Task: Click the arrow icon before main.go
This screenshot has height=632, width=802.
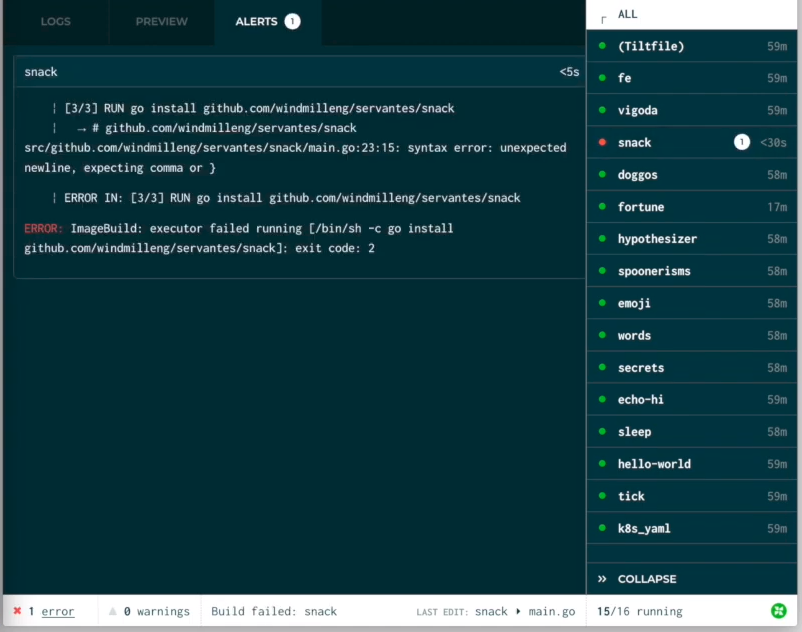Action: click(518, 611)
